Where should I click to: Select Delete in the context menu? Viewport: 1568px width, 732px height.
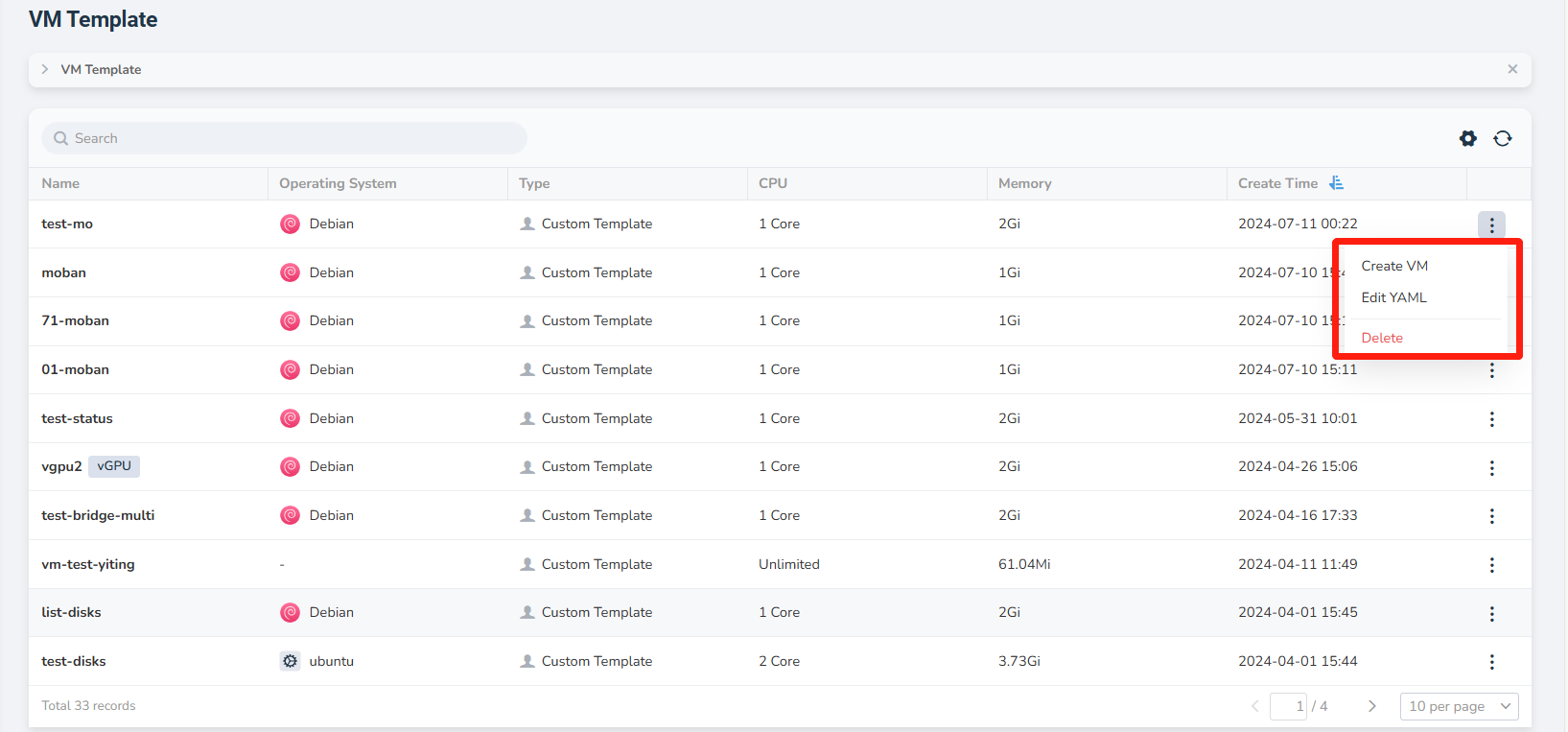[x=1381, y=338]
